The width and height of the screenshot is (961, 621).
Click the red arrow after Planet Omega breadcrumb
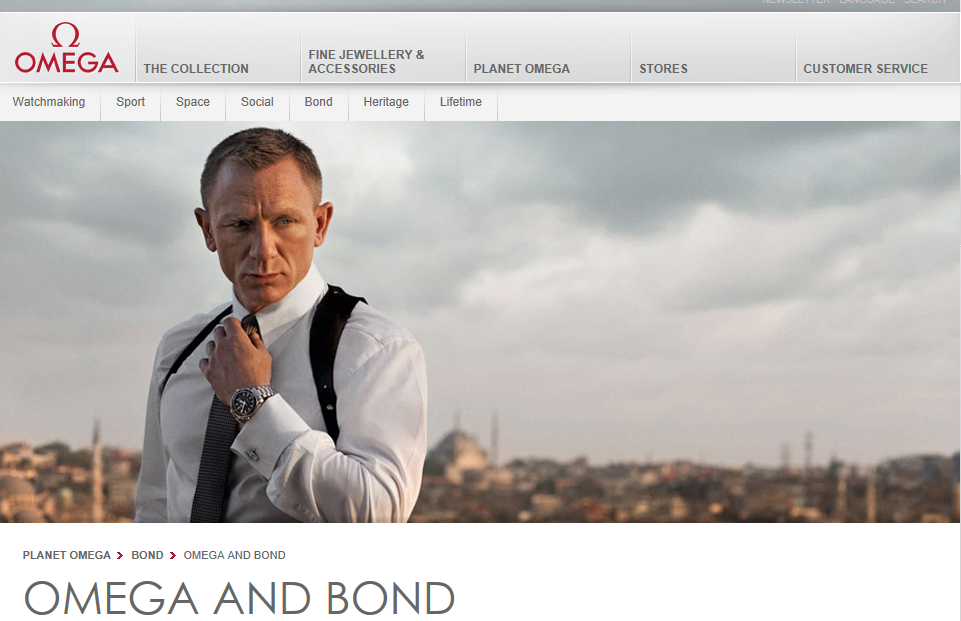120,555
